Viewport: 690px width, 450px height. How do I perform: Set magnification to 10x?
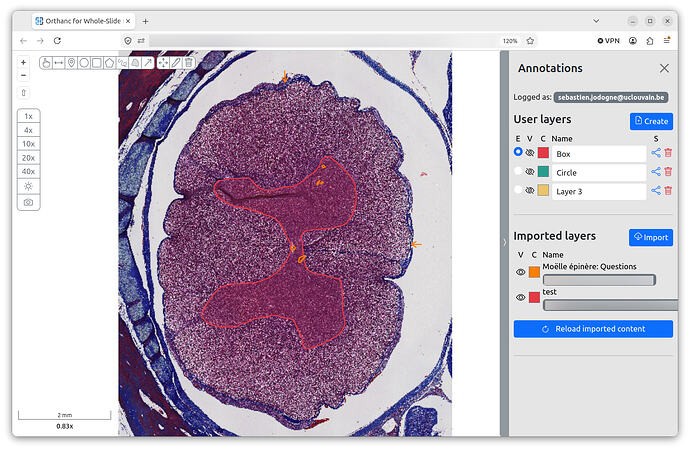point(28,144)
